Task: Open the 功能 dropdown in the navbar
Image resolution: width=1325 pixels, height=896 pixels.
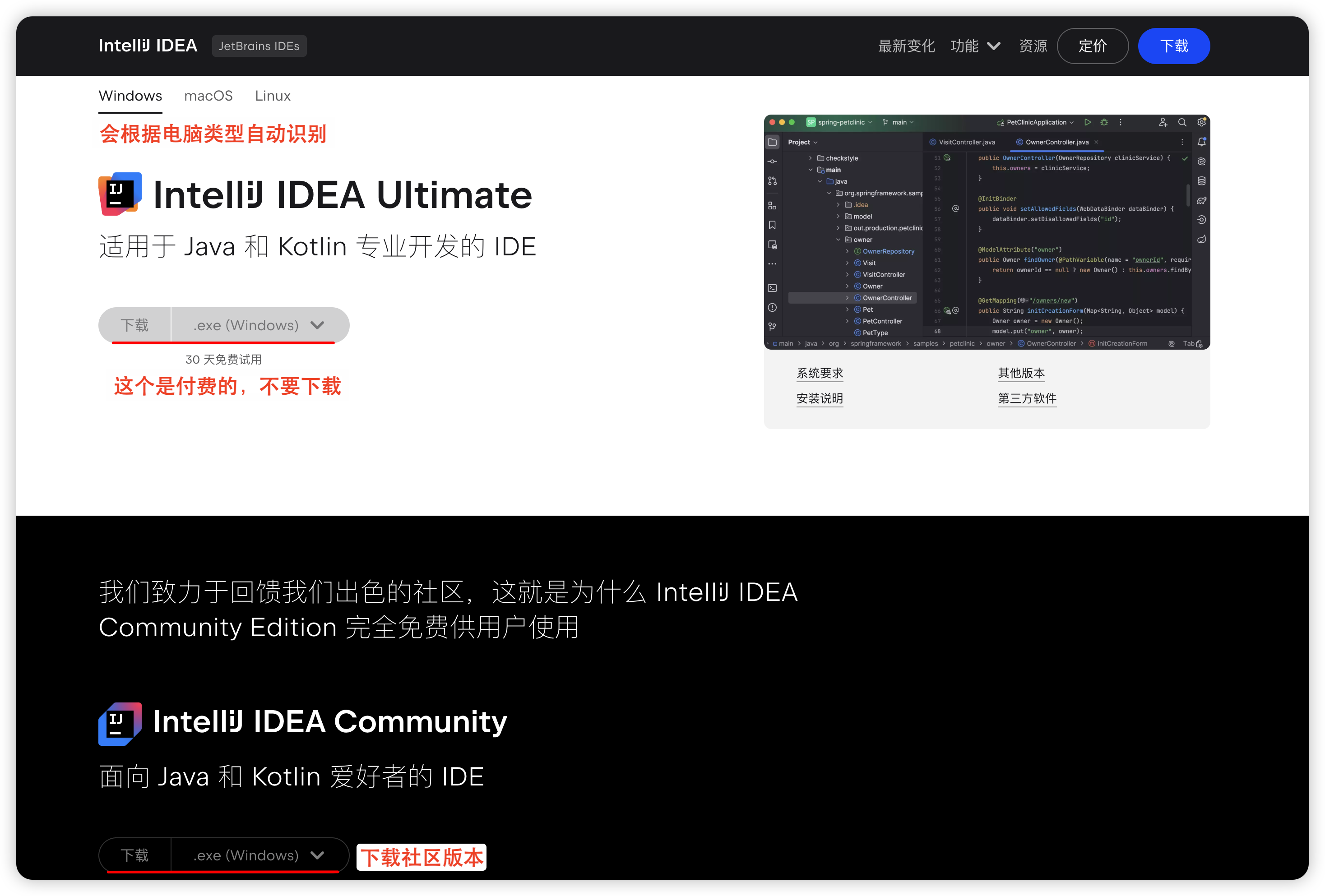Action: tap(975, 46)
